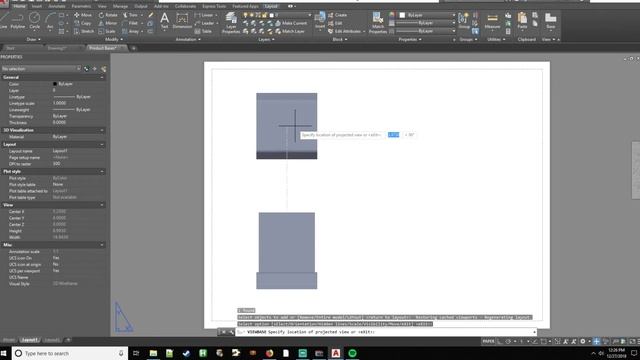640x360 pixels.
Task: Toggle the object snap status bar icon
Action: tap(544, 341)
